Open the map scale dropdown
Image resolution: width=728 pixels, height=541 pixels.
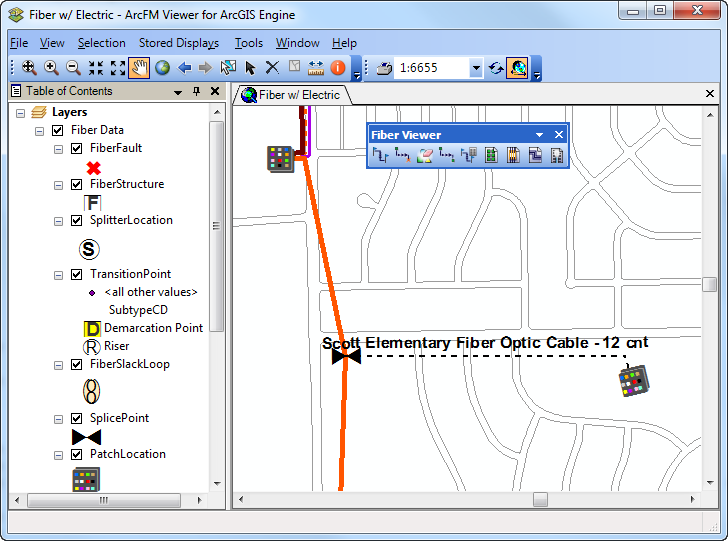(476, 68)
